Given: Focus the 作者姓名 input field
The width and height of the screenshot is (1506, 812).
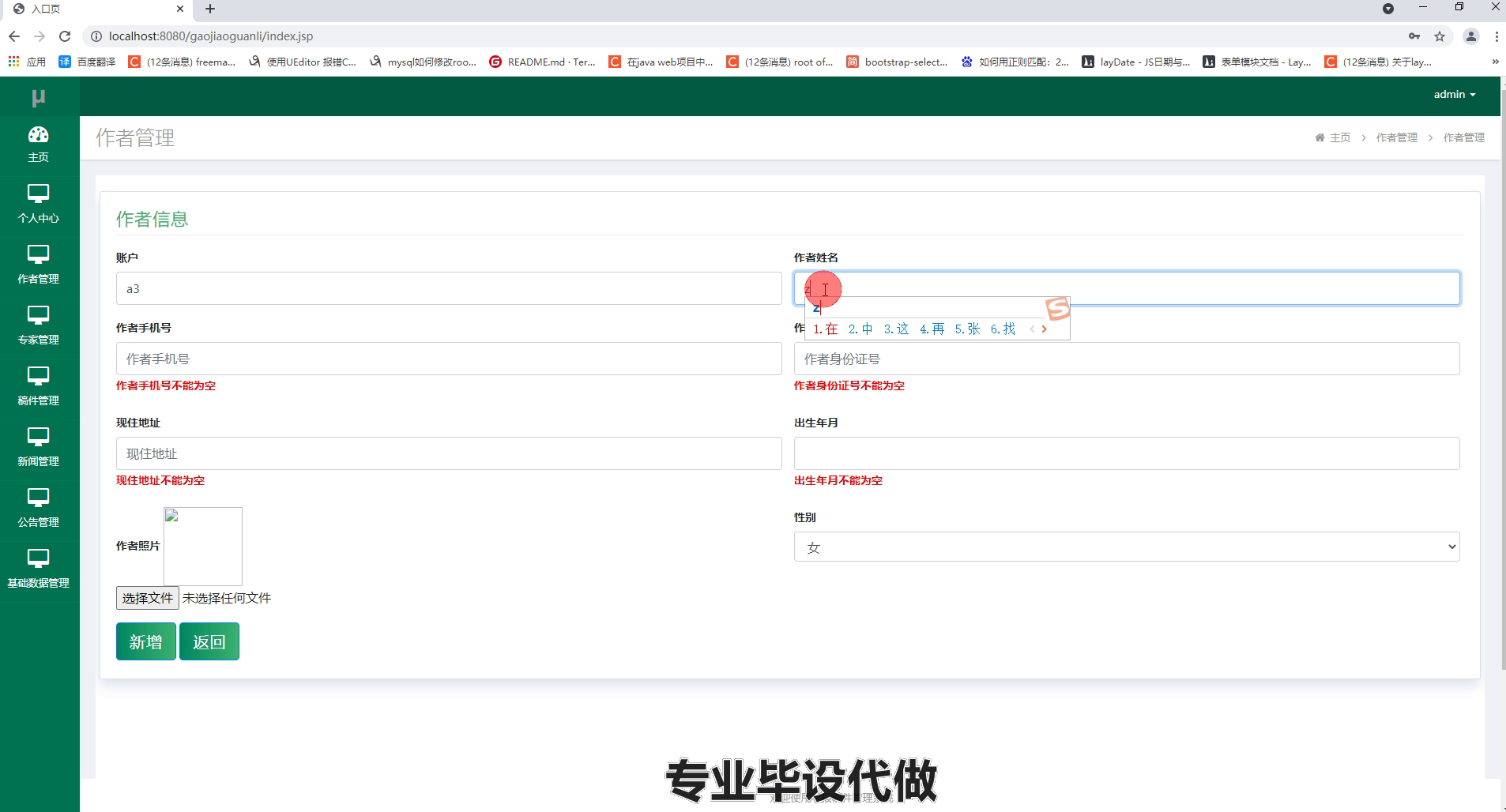Looking at the screenshot, I should 1127,288.
